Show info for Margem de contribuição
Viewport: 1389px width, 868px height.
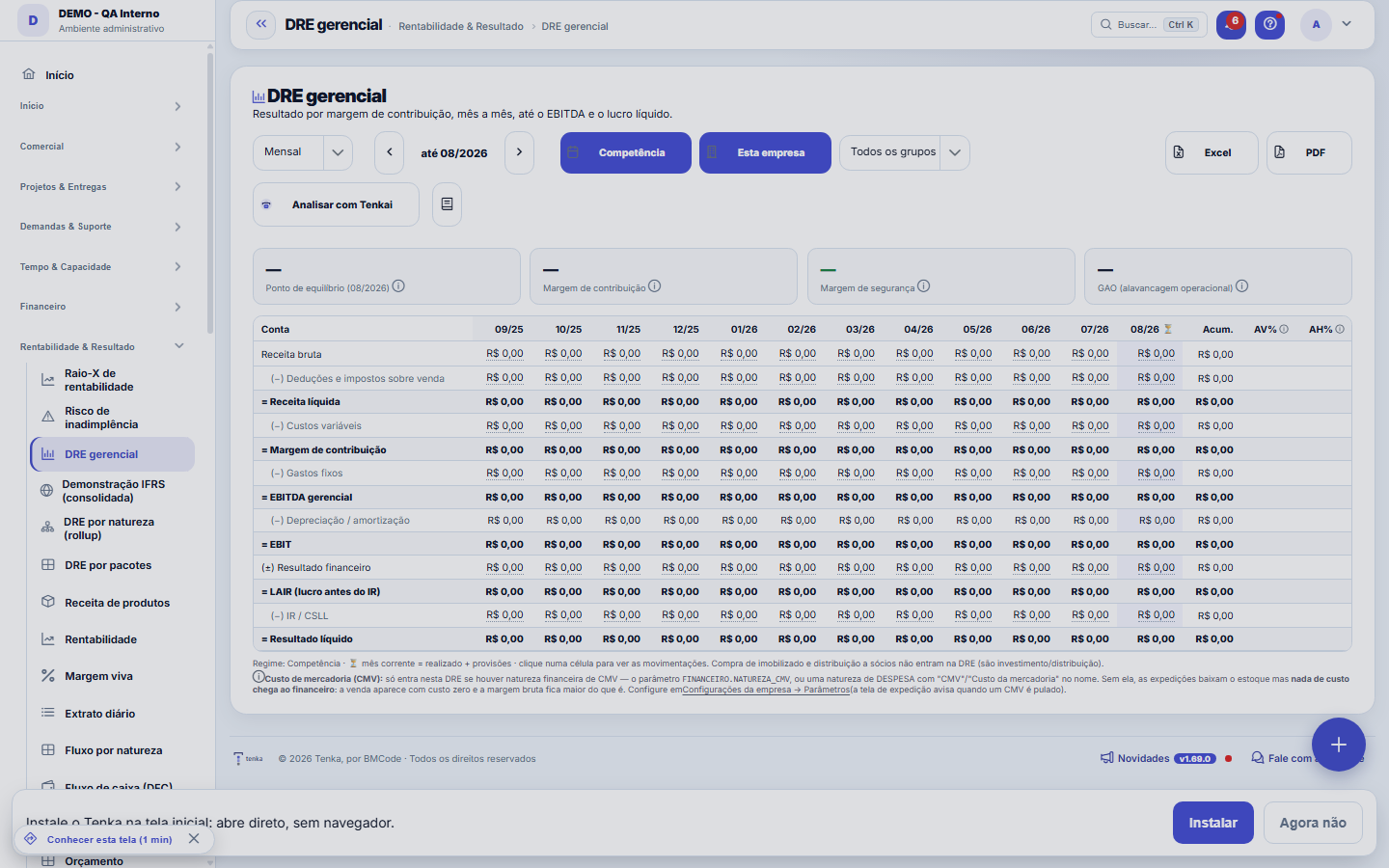pyautogui.click(x=655, y=286)
